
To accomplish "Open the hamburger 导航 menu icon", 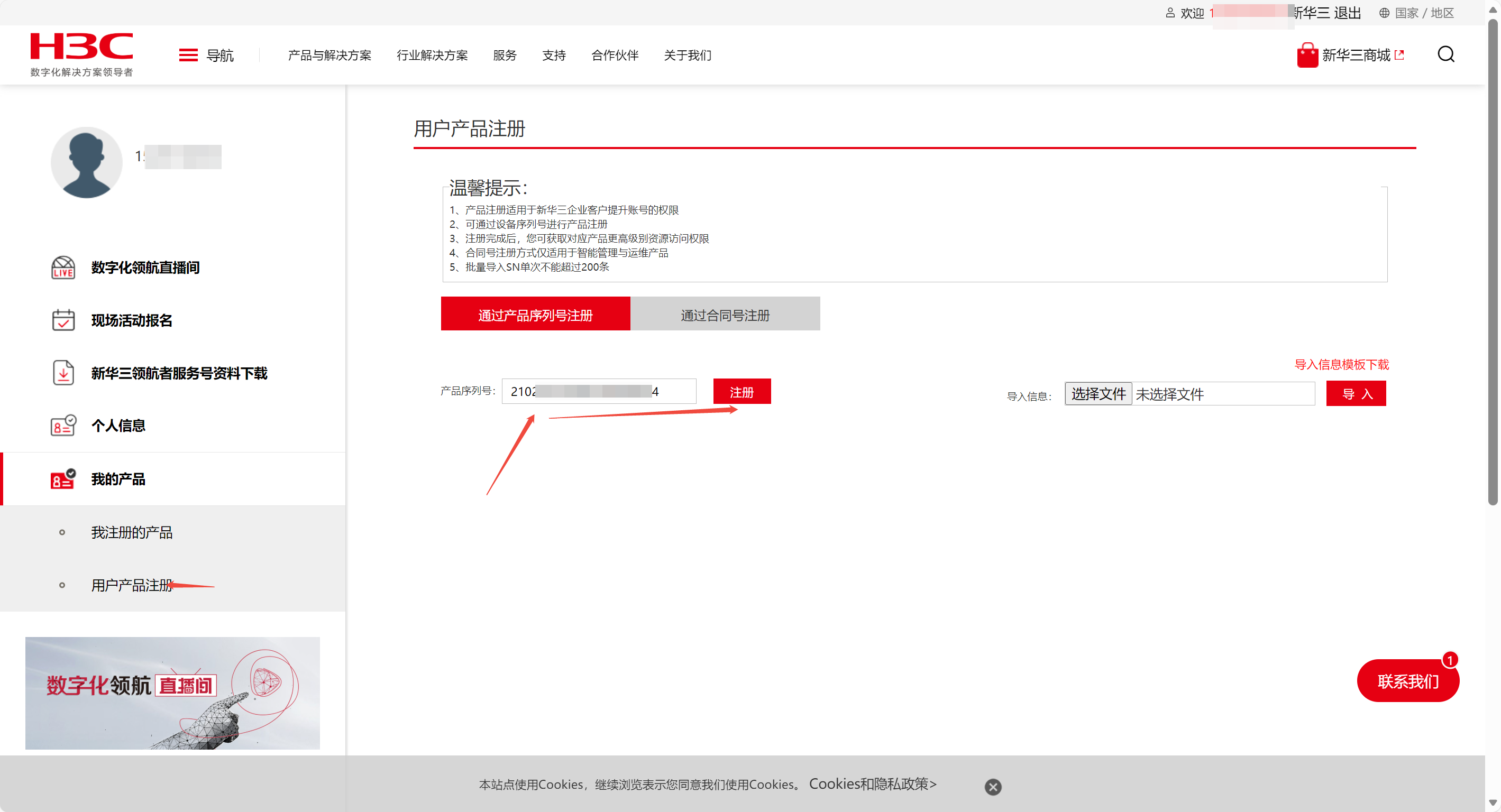I will pos(188,56).
